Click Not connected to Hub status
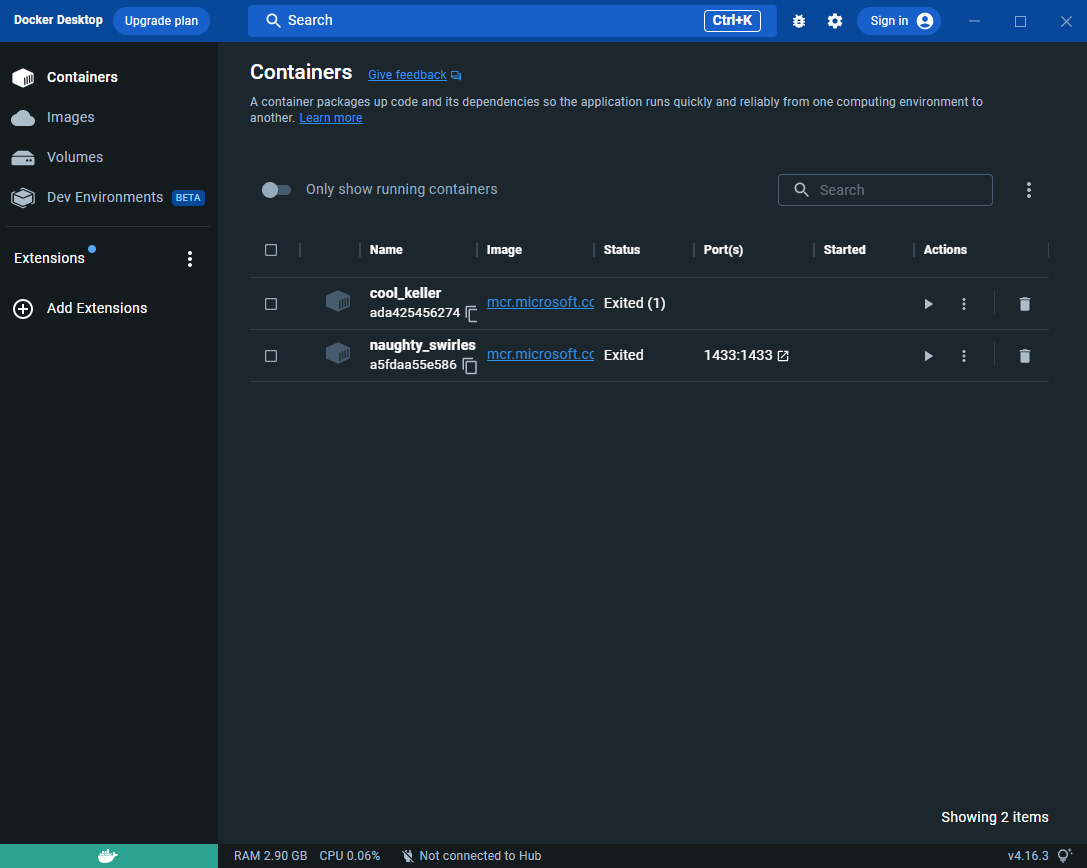Image resolution: width=1087 pixels, height=868 pixels. pos(472,856)
